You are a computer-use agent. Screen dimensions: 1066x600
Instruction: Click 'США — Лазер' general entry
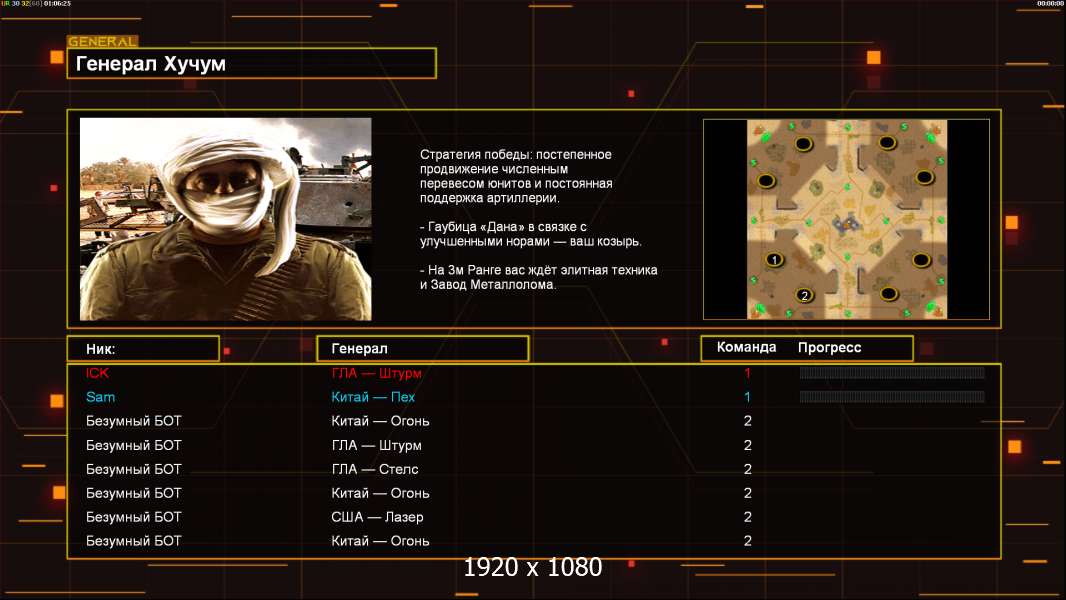tap(377, 517)
